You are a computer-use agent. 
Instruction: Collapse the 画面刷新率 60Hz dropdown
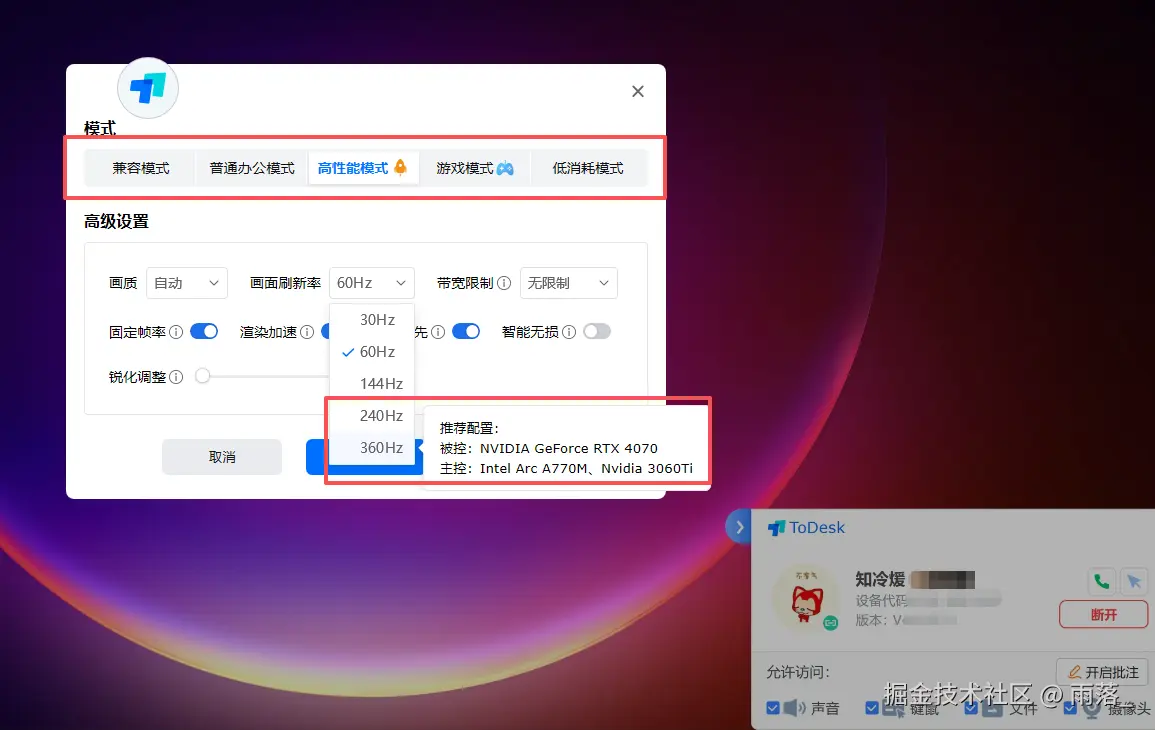click(x=372, y=283)
